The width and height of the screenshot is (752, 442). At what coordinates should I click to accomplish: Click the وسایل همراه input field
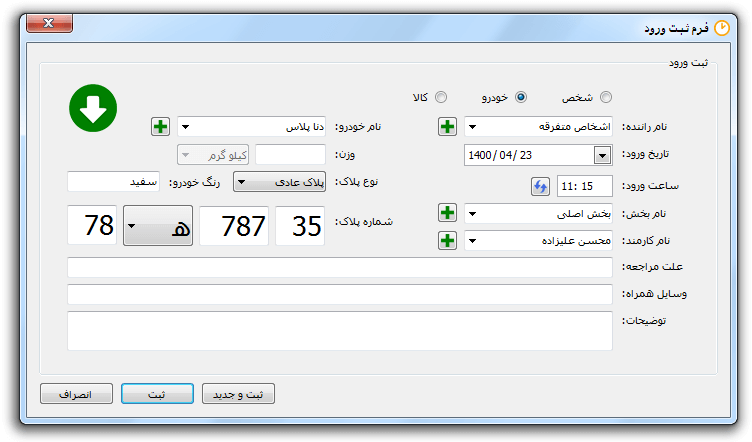340,294
